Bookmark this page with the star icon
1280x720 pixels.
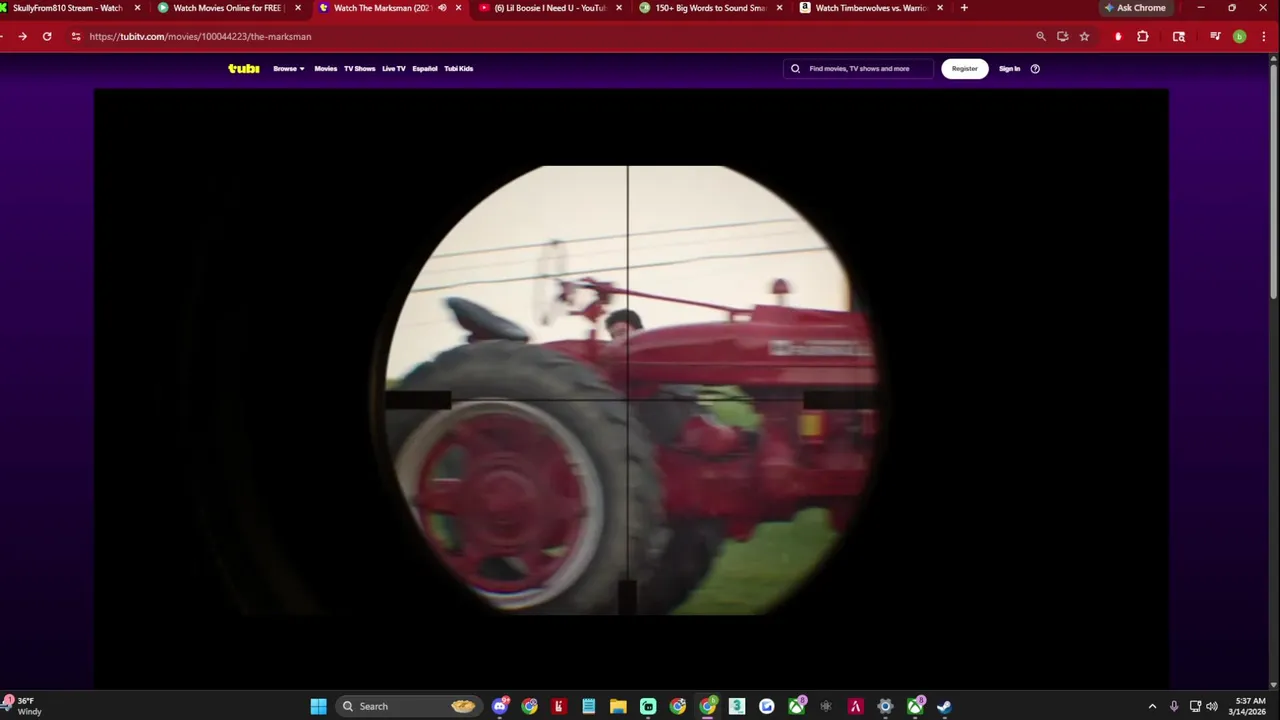(1084, 36)
